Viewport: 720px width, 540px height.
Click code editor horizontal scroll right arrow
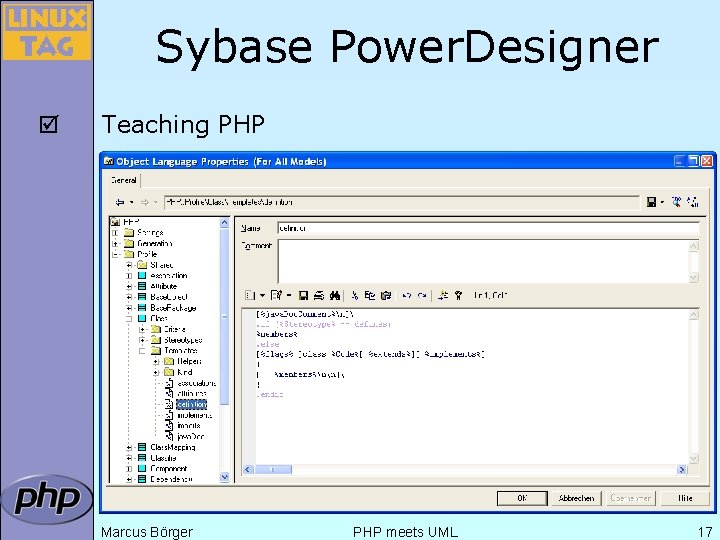click(x=682, y=469)
